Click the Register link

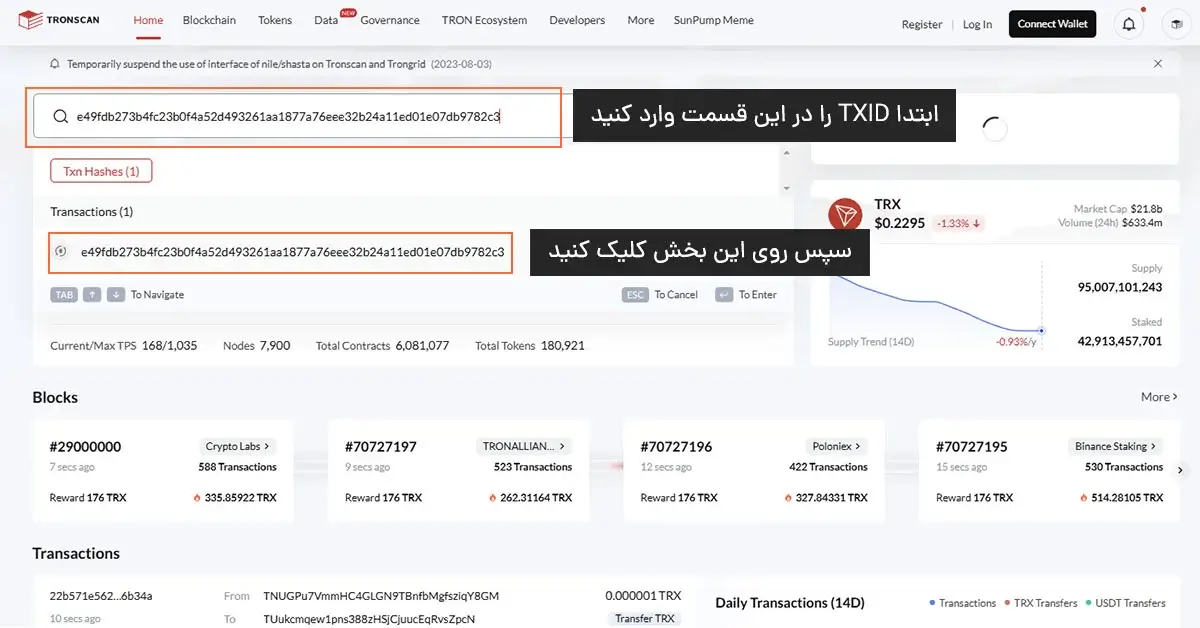tap(922, 24)
